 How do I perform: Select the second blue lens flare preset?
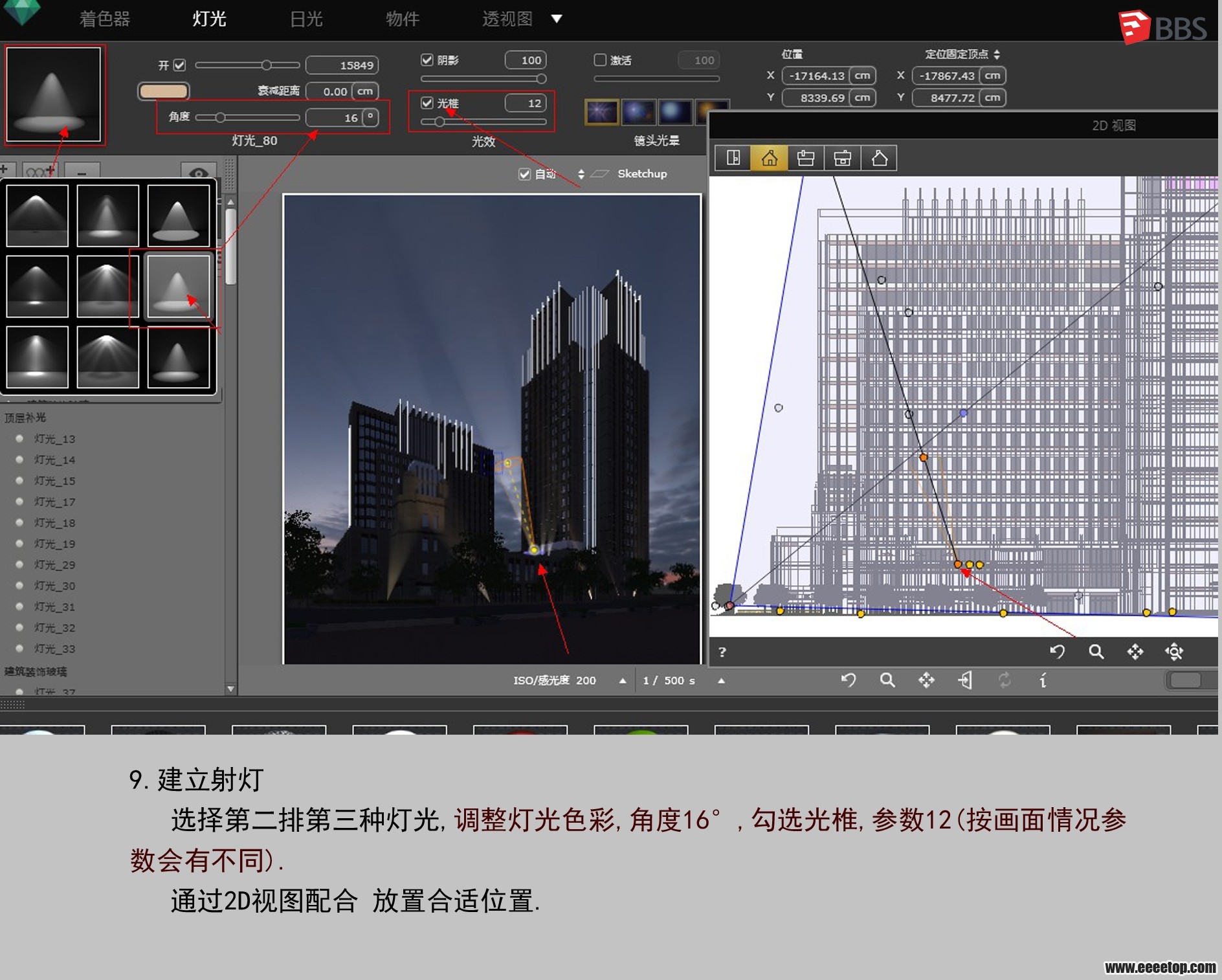click(638, 111)
